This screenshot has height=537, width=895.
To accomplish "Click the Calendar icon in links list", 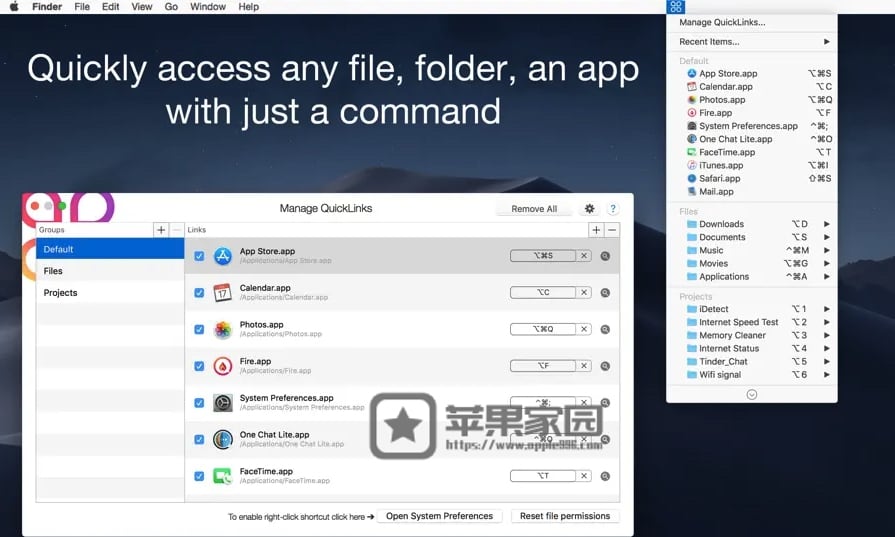I will (x=223, y=293).
